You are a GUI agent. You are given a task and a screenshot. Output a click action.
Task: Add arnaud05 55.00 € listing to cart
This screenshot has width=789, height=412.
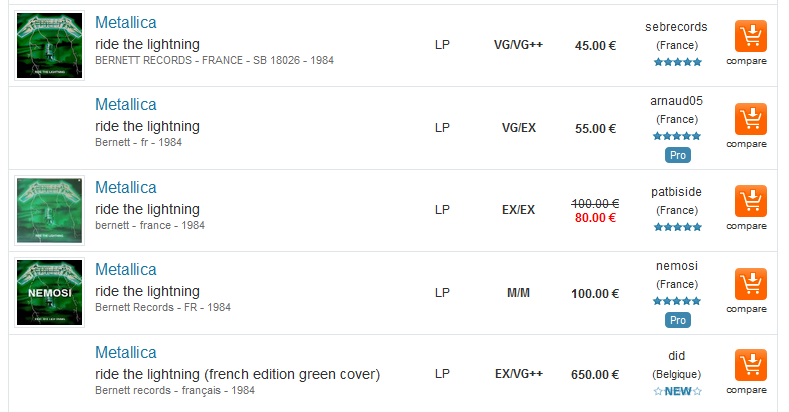click(x=751, y=119)
